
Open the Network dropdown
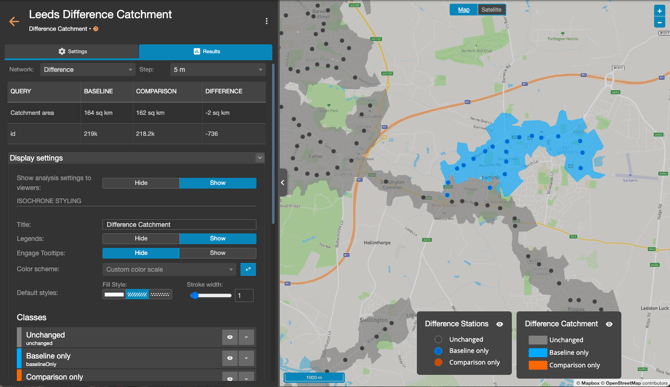[x=88, y=70]
